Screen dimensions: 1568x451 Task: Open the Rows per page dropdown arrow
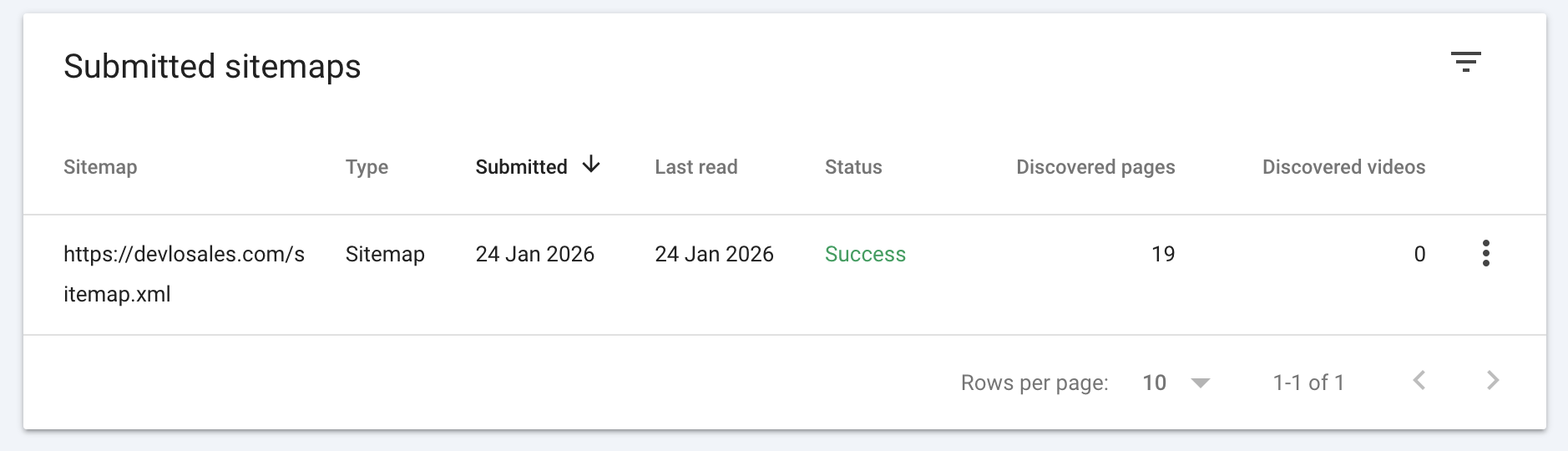[x=1200, y=383]
